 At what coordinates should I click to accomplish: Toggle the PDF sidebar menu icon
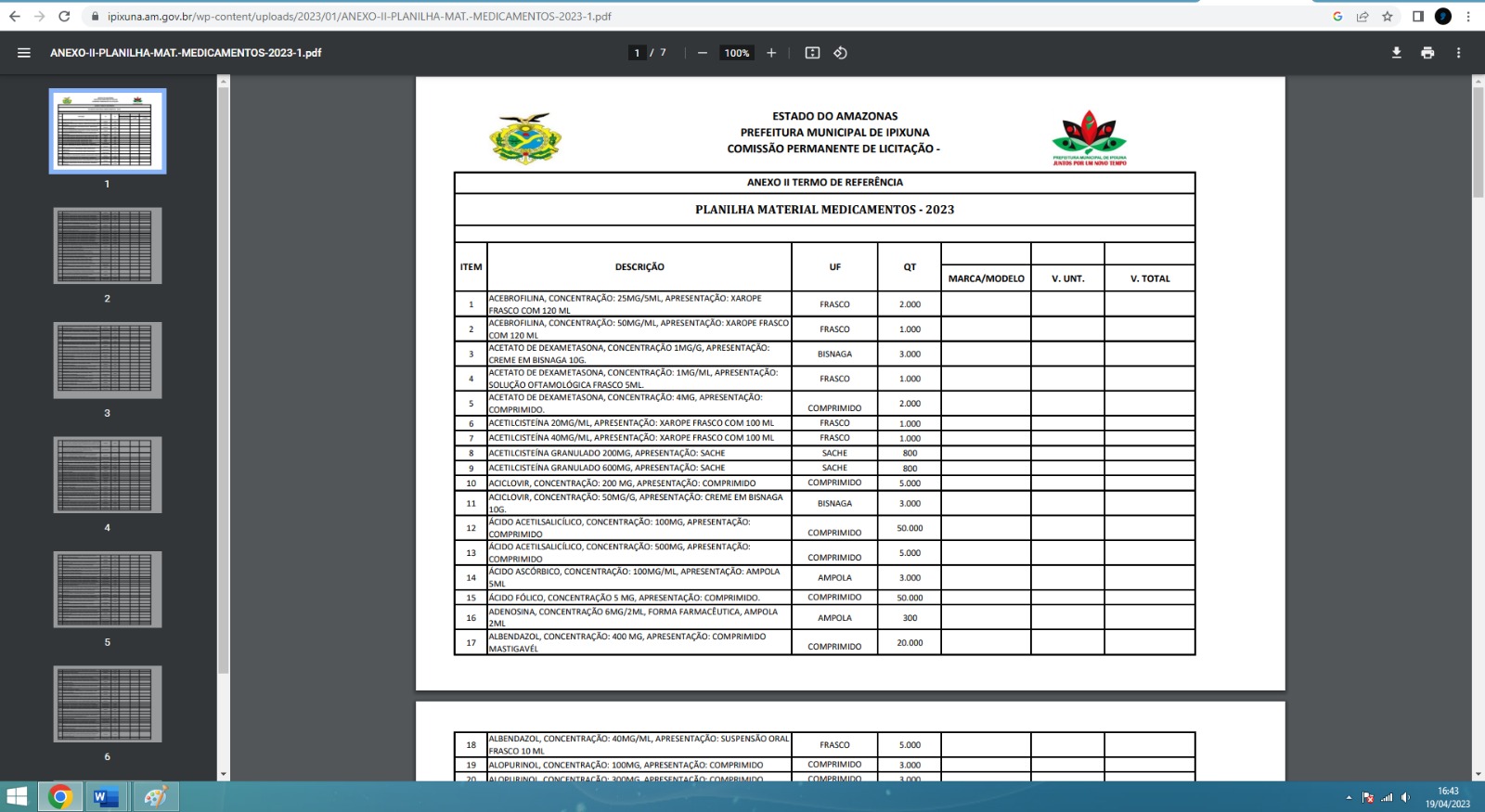[24, 53]
